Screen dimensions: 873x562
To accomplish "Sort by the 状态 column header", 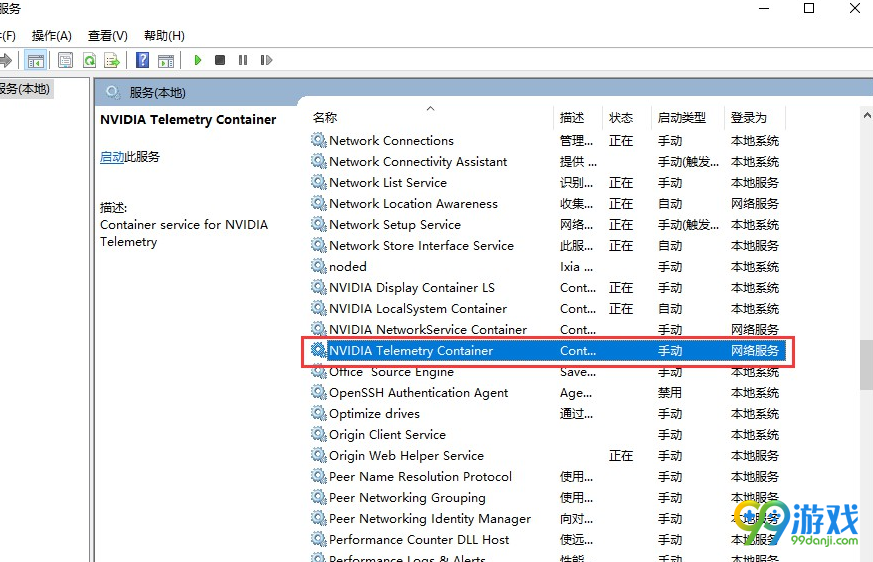I will point(627,118).
